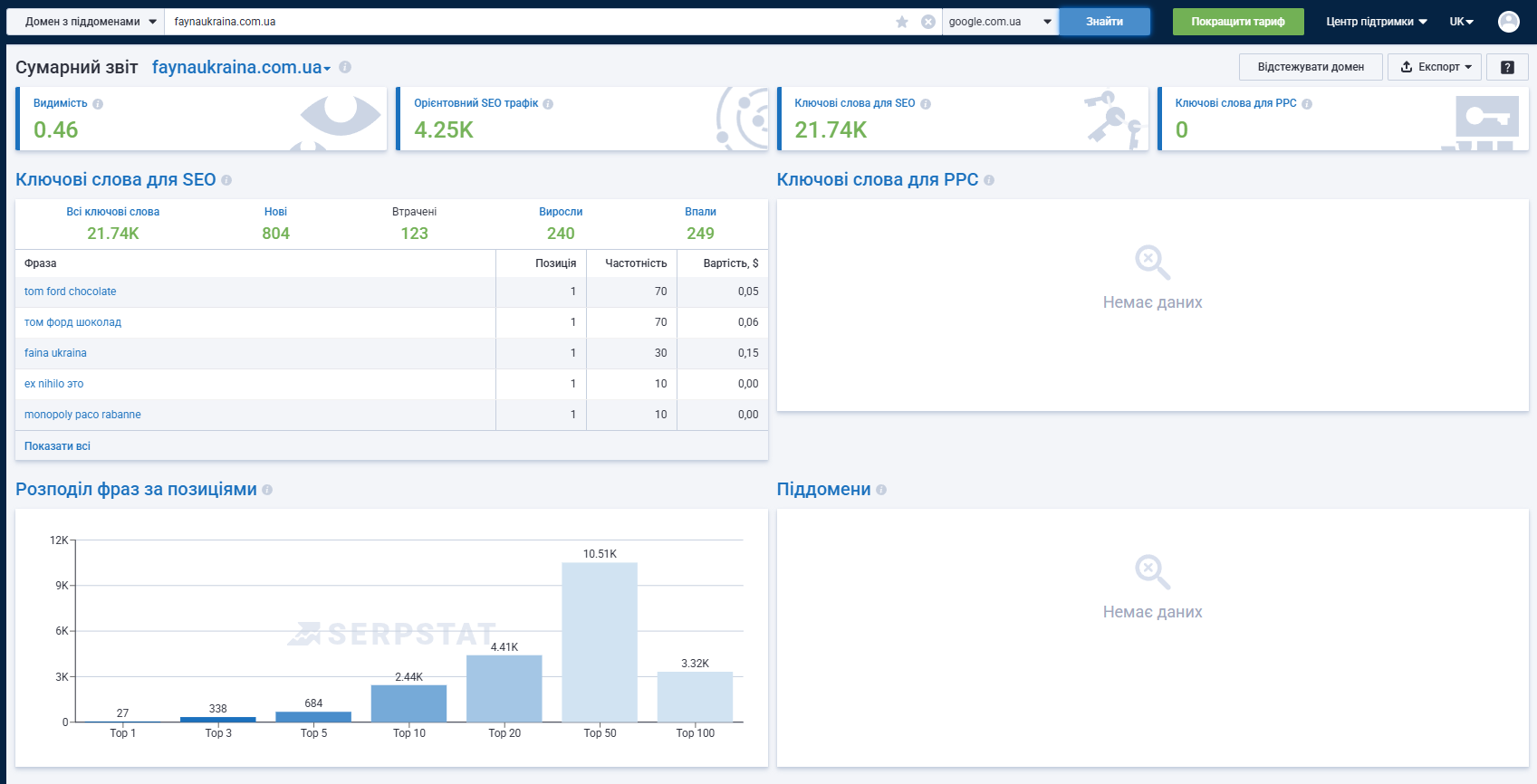Open keyword том форд шоколад
Screen dimensions: 1537x784
click(72, 322)
